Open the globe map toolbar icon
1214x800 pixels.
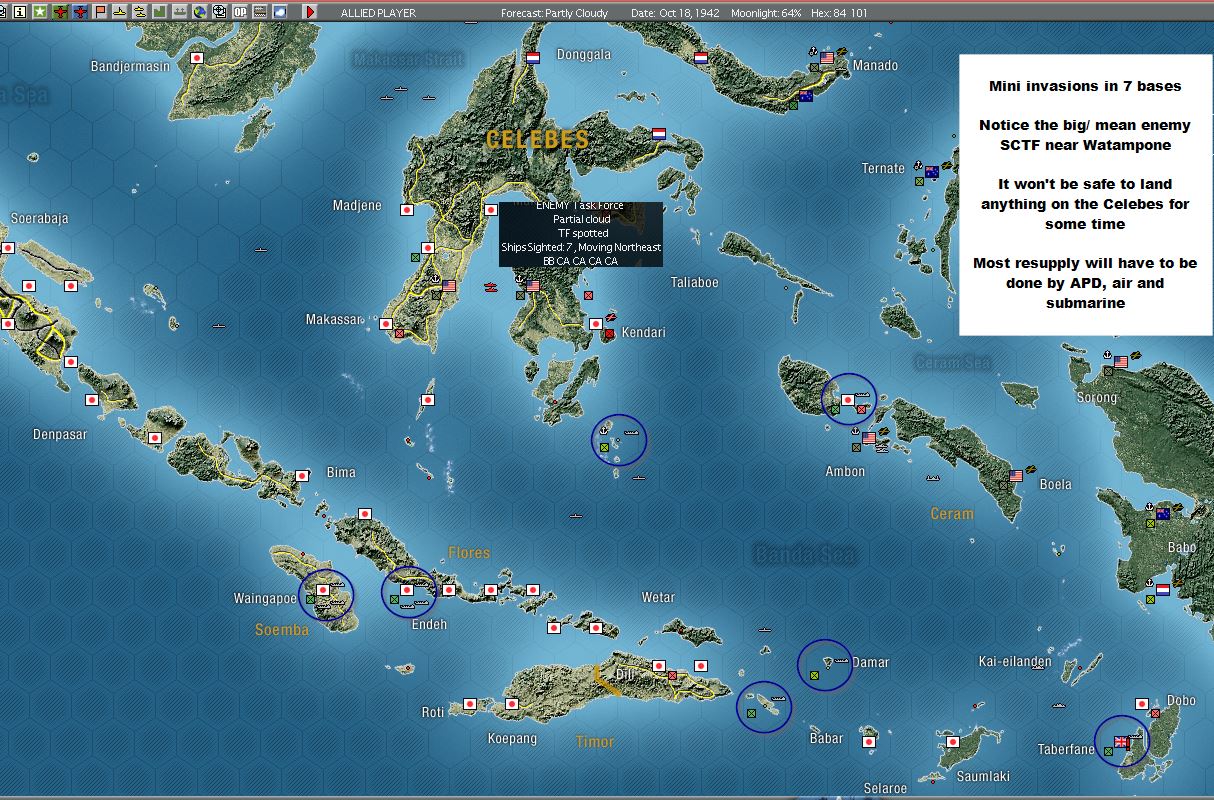200,11
